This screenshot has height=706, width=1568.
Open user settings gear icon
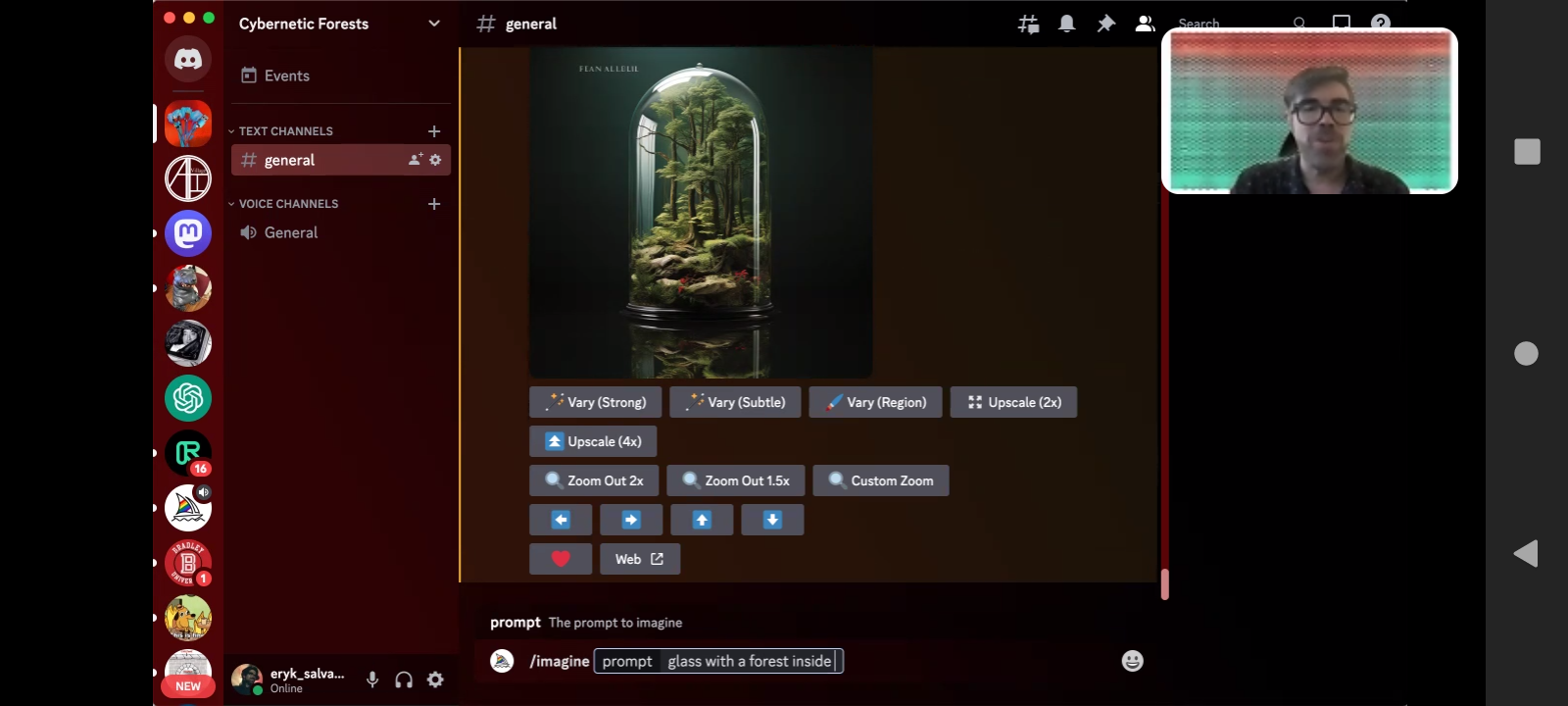tap(436, 680)
